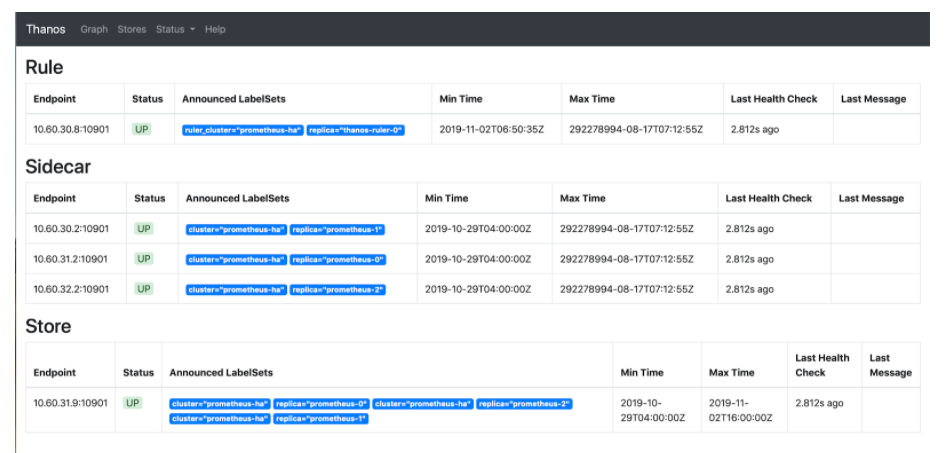Screen dimensions: 946x453
Task: Select Sidecar endpoint 10.60.32.2:10901
Action: [x=71, y=289]
